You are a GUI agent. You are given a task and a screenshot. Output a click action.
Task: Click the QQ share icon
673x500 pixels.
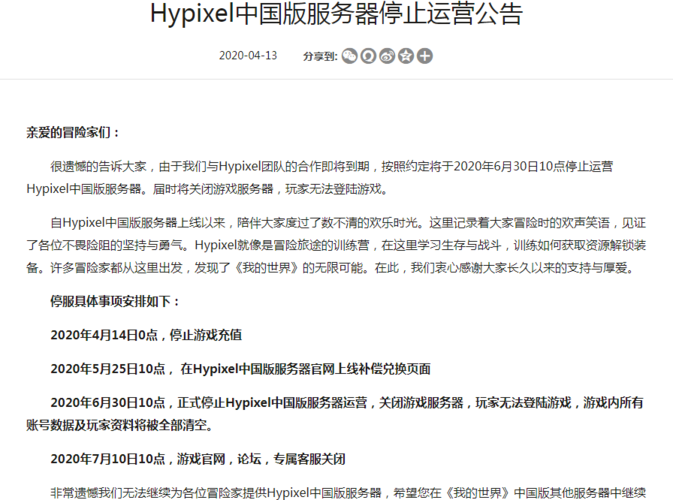[368, 56]
